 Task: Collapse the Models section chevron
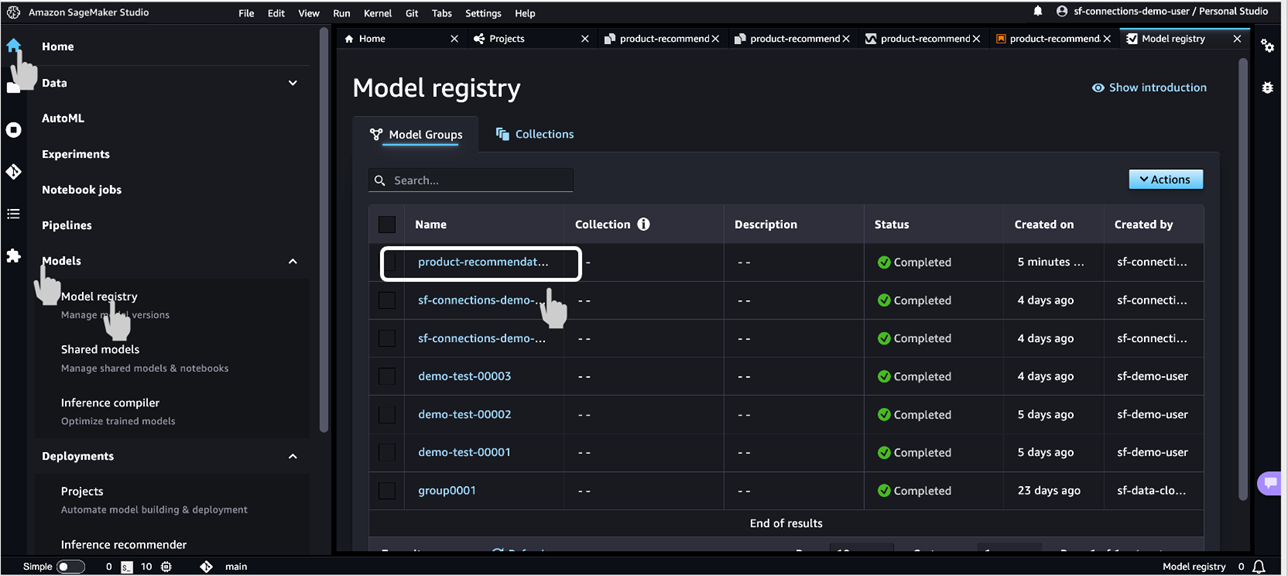pyautogui.click(x=293, y=261)
